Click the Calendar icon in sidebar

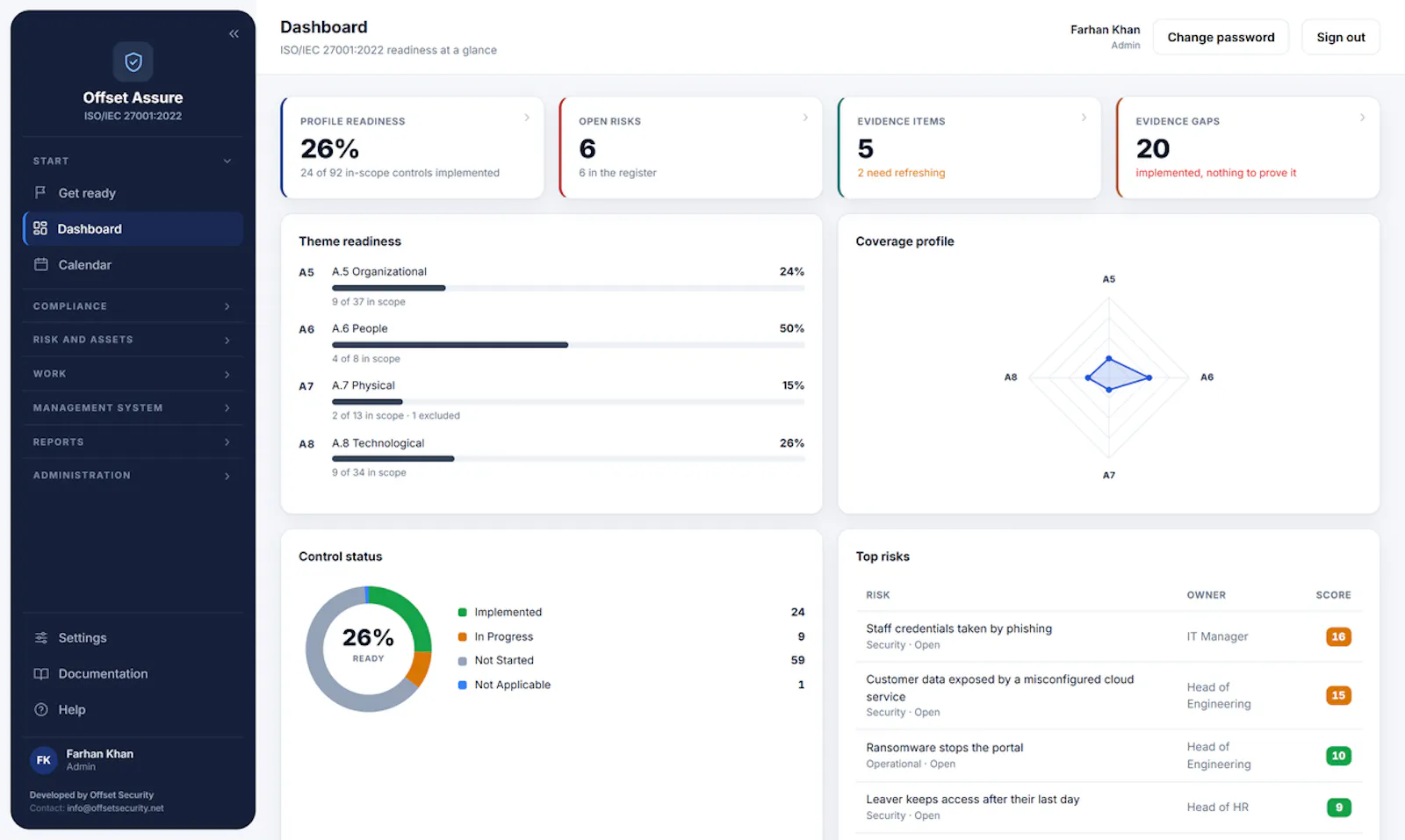point(40,264)
